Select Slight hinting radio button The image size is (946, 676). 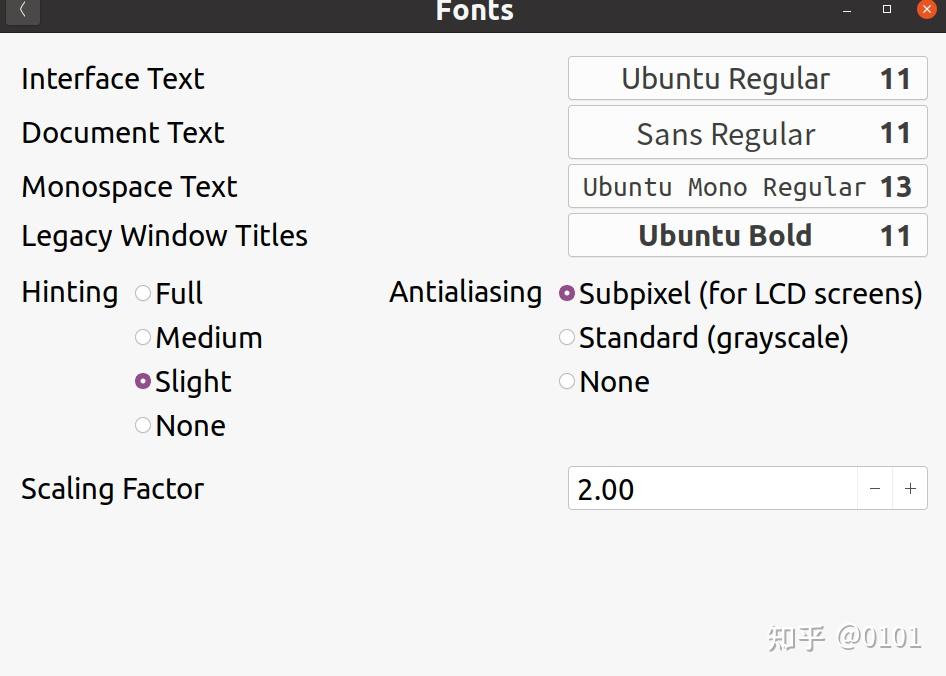(x=143, y=381)
